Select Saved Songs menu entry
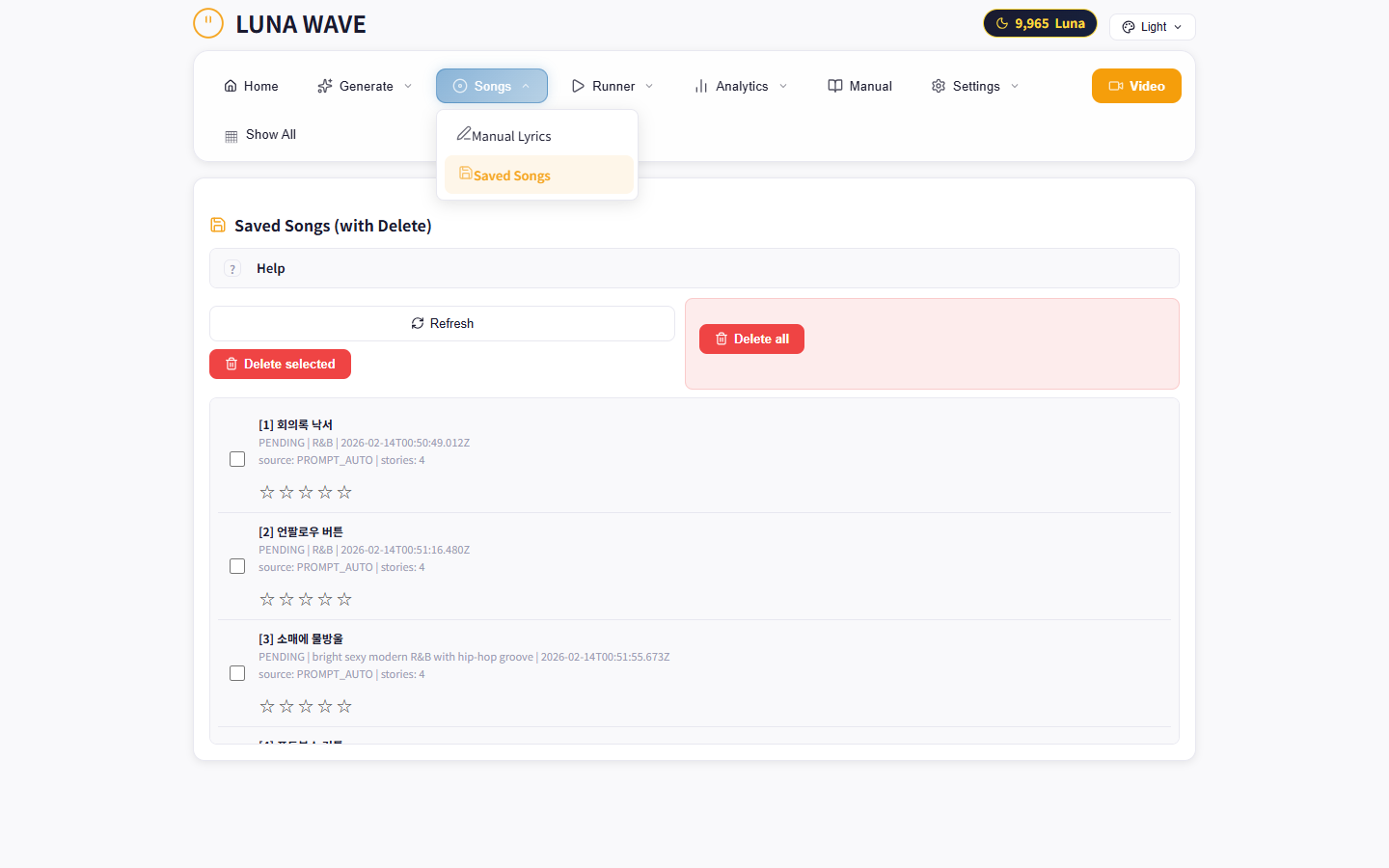 pyautogui.click(x=511, y=176)
